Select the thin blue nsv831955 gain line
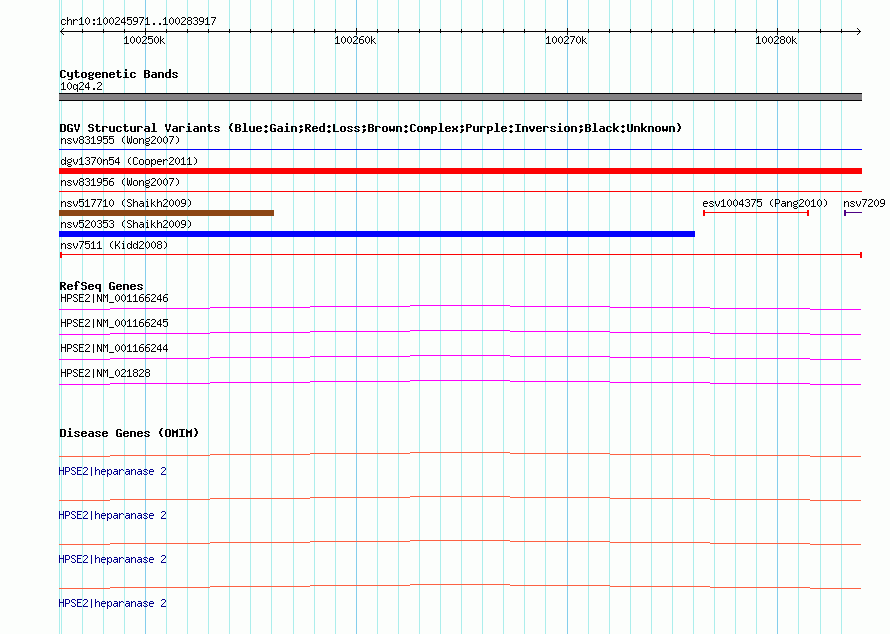Viewport: 890px width, 634px height. pos(460,149)
